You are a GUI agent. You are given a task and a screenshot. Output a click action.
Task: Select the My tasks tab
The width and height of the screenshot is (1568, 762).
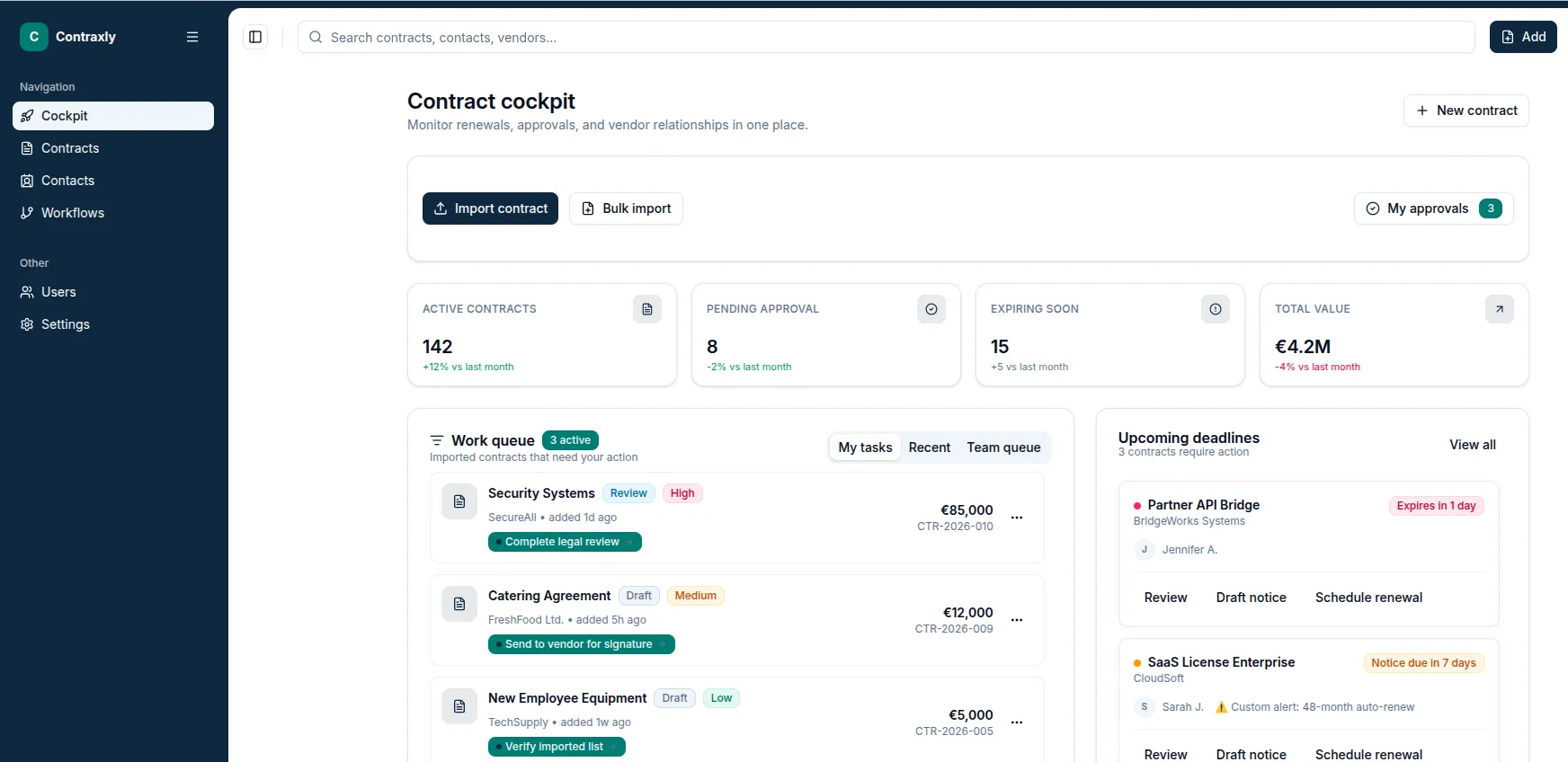(x=865, y=447)
